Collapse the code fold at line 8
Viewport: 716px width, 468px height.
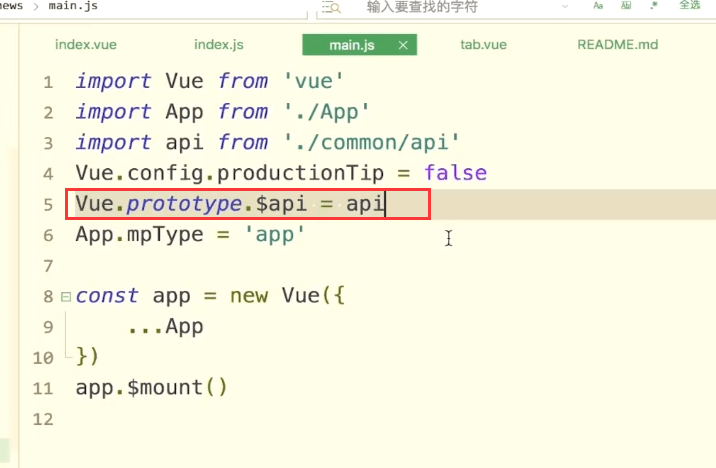66,297
